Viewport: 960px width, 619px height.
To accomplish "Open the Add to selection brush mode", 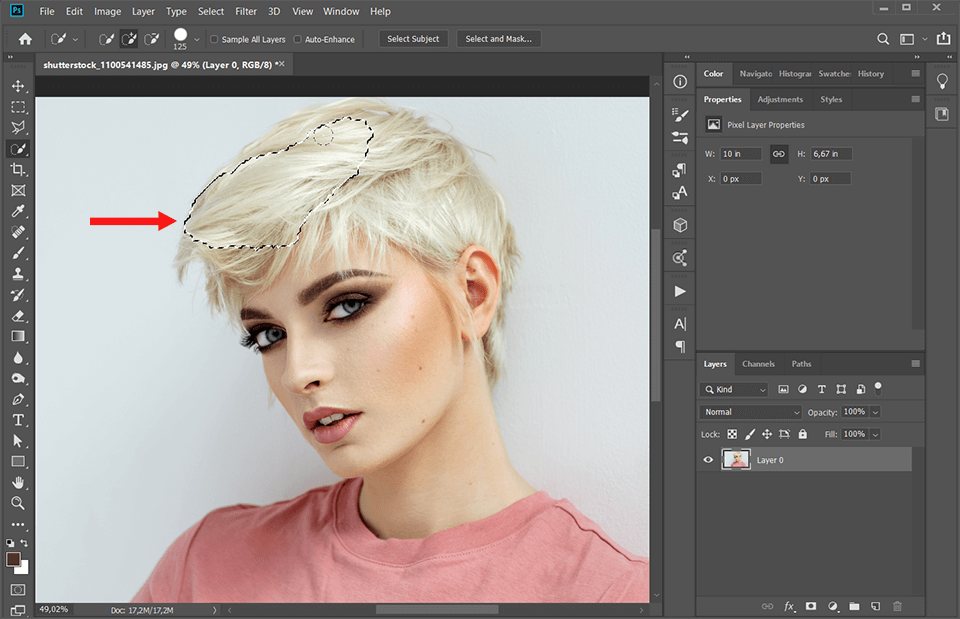I will 129,38.
